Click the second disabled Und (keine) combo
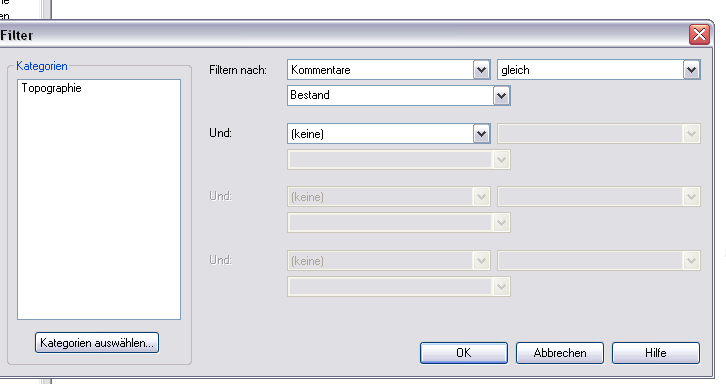Viewport: 726px width, 384px height. pos(388,197)
